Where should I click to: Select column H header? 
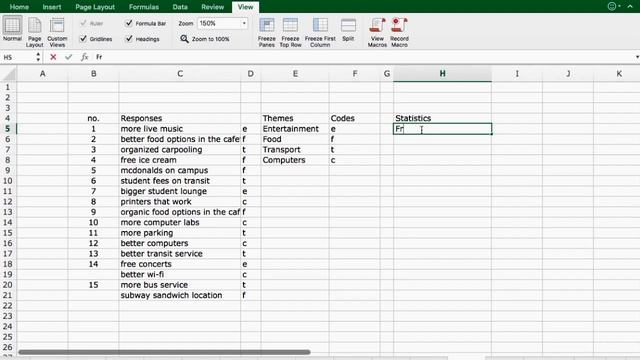(x=442, y=74)
